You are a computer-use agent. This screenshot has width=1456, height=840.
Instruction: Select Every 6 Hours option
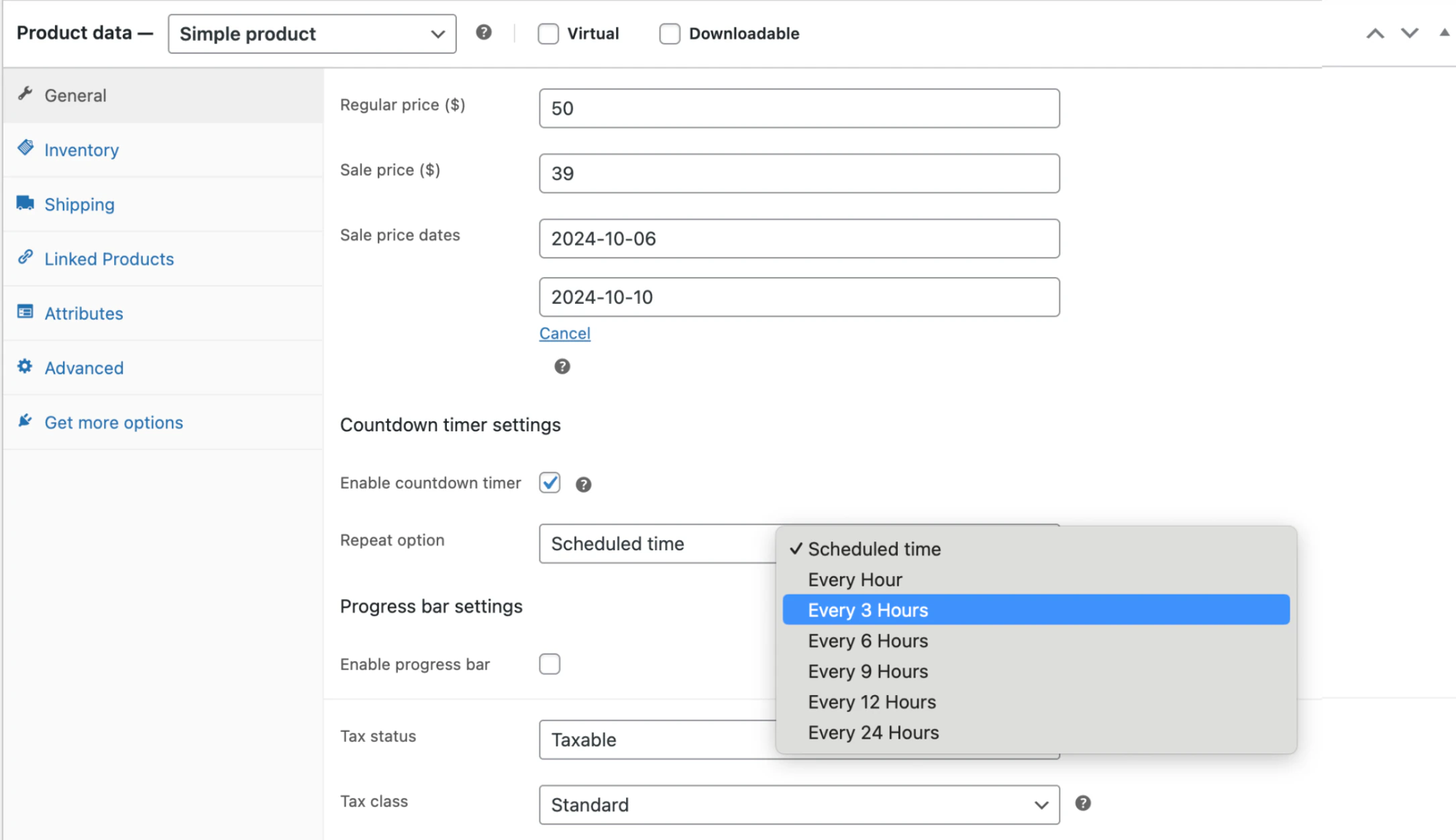pos(1036,641)
